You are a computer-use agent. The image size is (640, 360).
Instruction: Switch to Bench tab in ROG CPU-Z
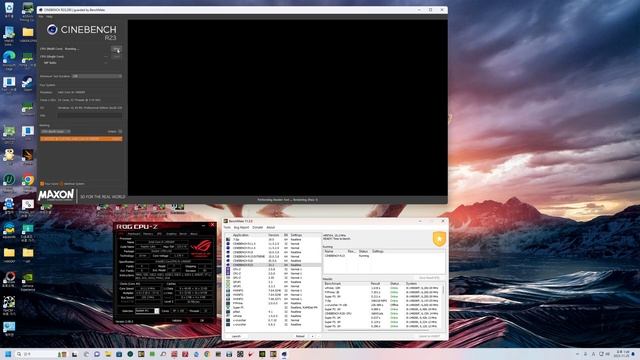[183, 234]
